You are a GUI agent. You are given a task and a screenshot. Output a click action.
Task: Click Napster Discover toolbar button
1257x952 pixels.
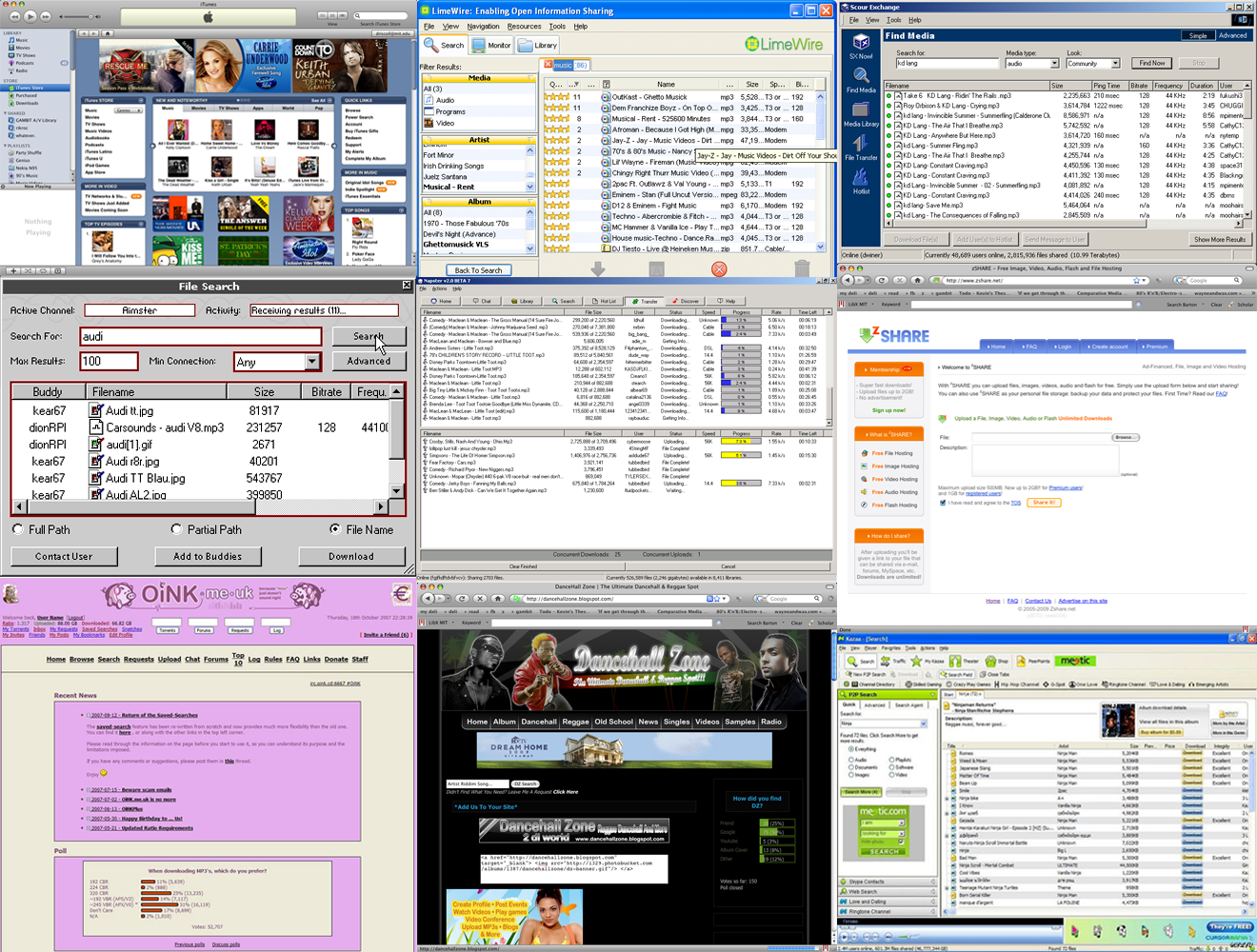click(687, 301)
